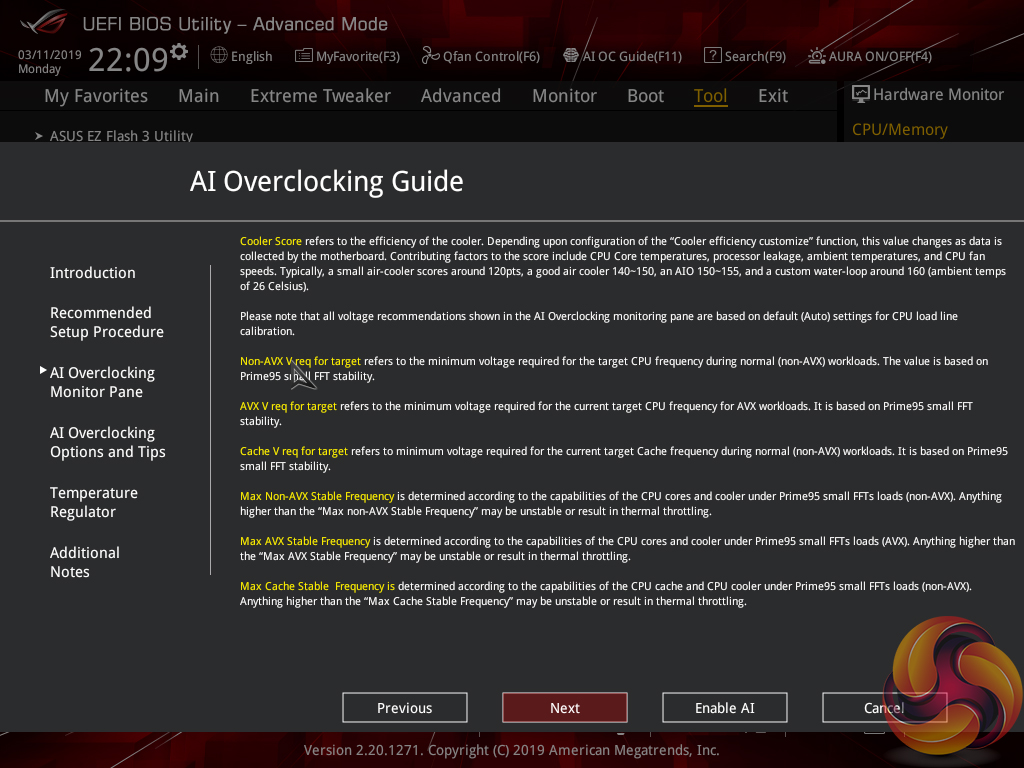Open MyFavorite(F3) shortcut
The image size is (1024, 768).
pos(358,57)
